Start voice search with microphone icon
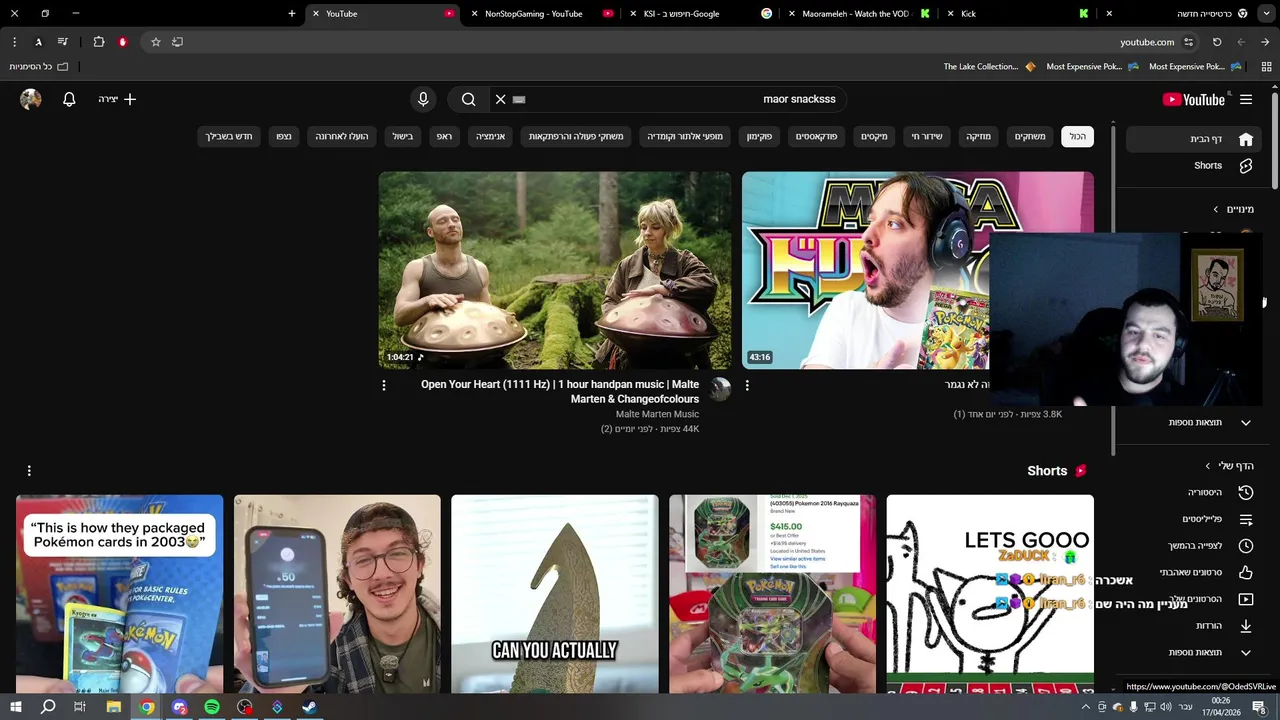1280x720 pixels. click(423, 99)
